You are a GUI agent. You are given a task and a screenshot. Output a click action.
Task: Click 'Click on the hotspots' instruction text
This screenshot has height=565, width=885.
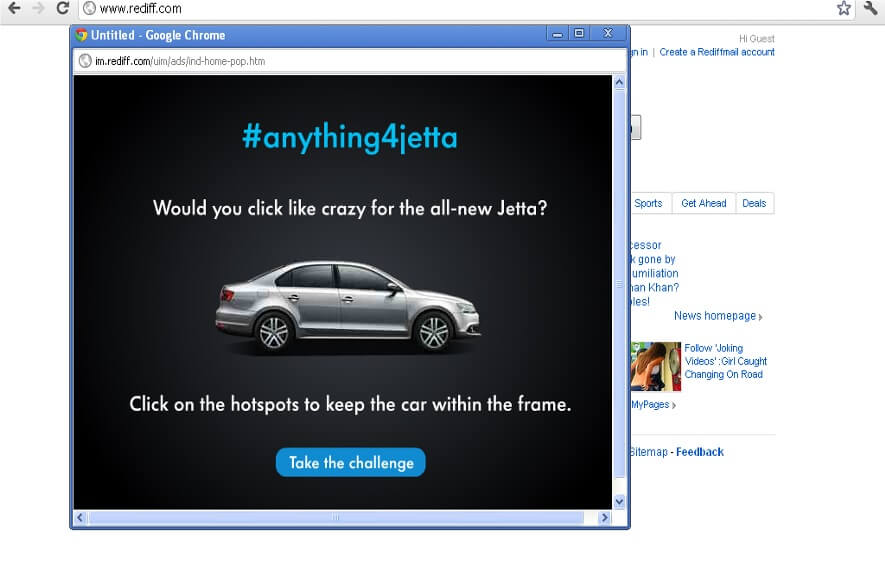pos(350,404)
